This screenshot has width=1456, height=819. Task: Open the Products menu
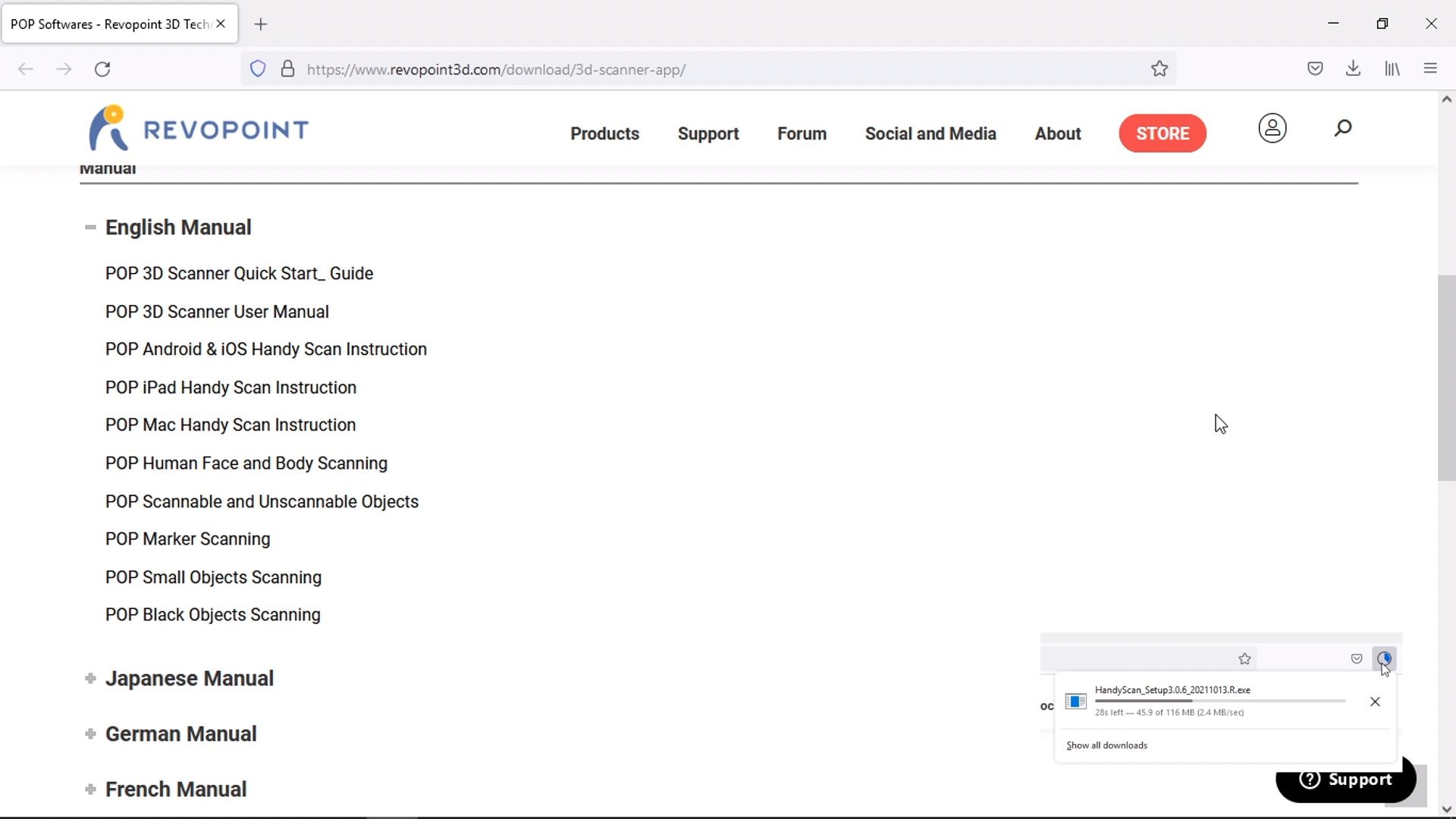(604, 133)
